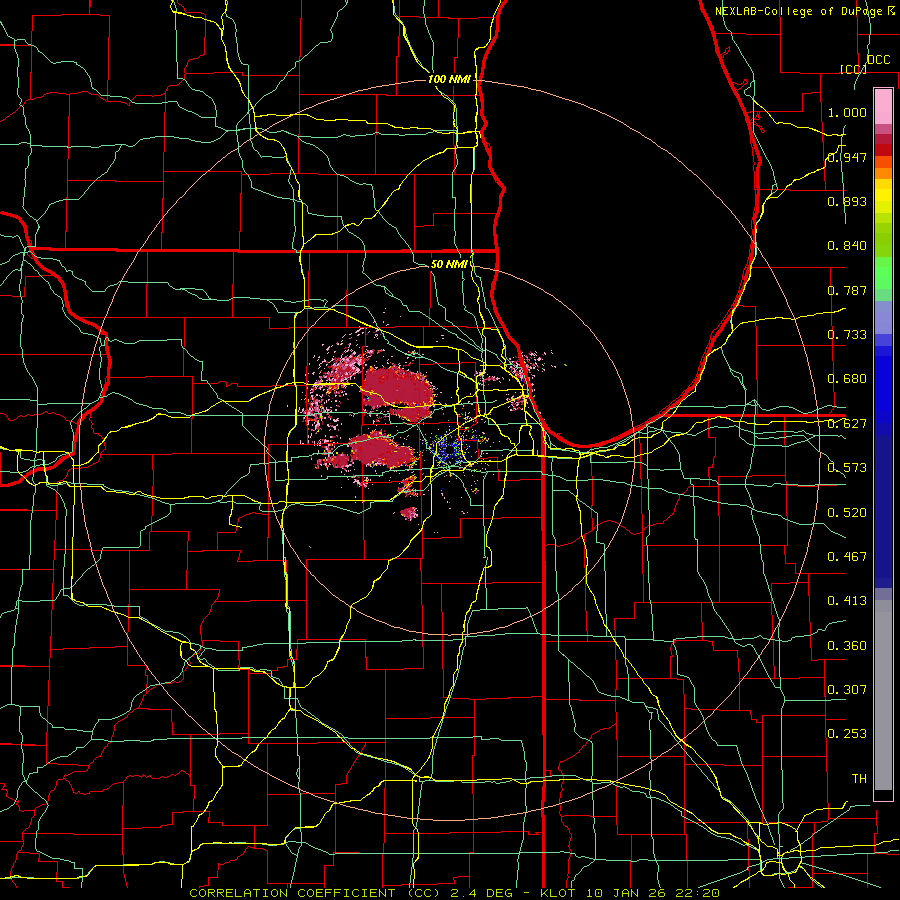Screen dimensions: 900x900
Task: Click the DCC label above color scale
Action: pyautogui.click(x=878, y=60)
